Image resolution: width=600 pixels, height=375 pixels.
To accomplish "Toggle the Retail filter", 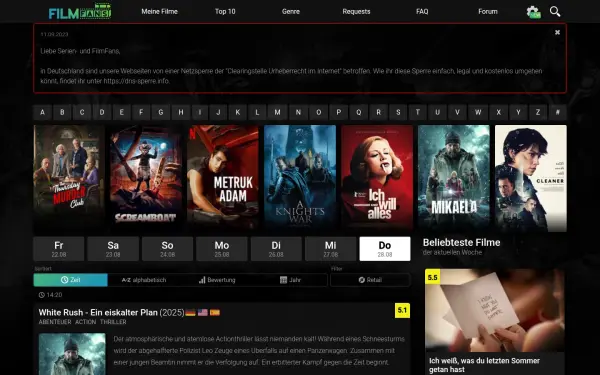I will (x=370, y=280).
